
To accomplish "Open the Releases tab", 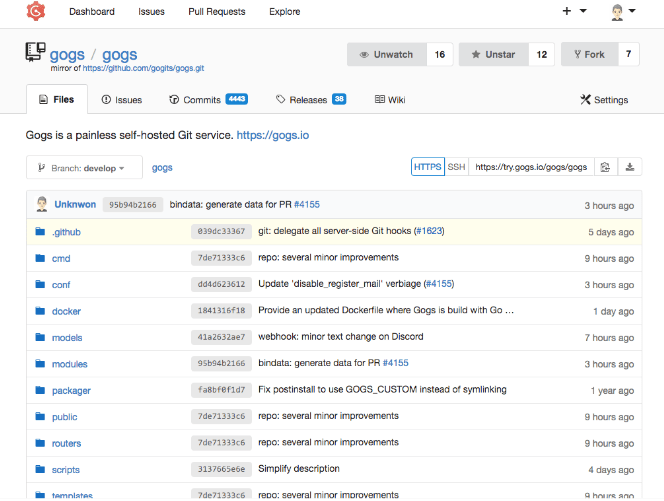I will click(309, 100).
